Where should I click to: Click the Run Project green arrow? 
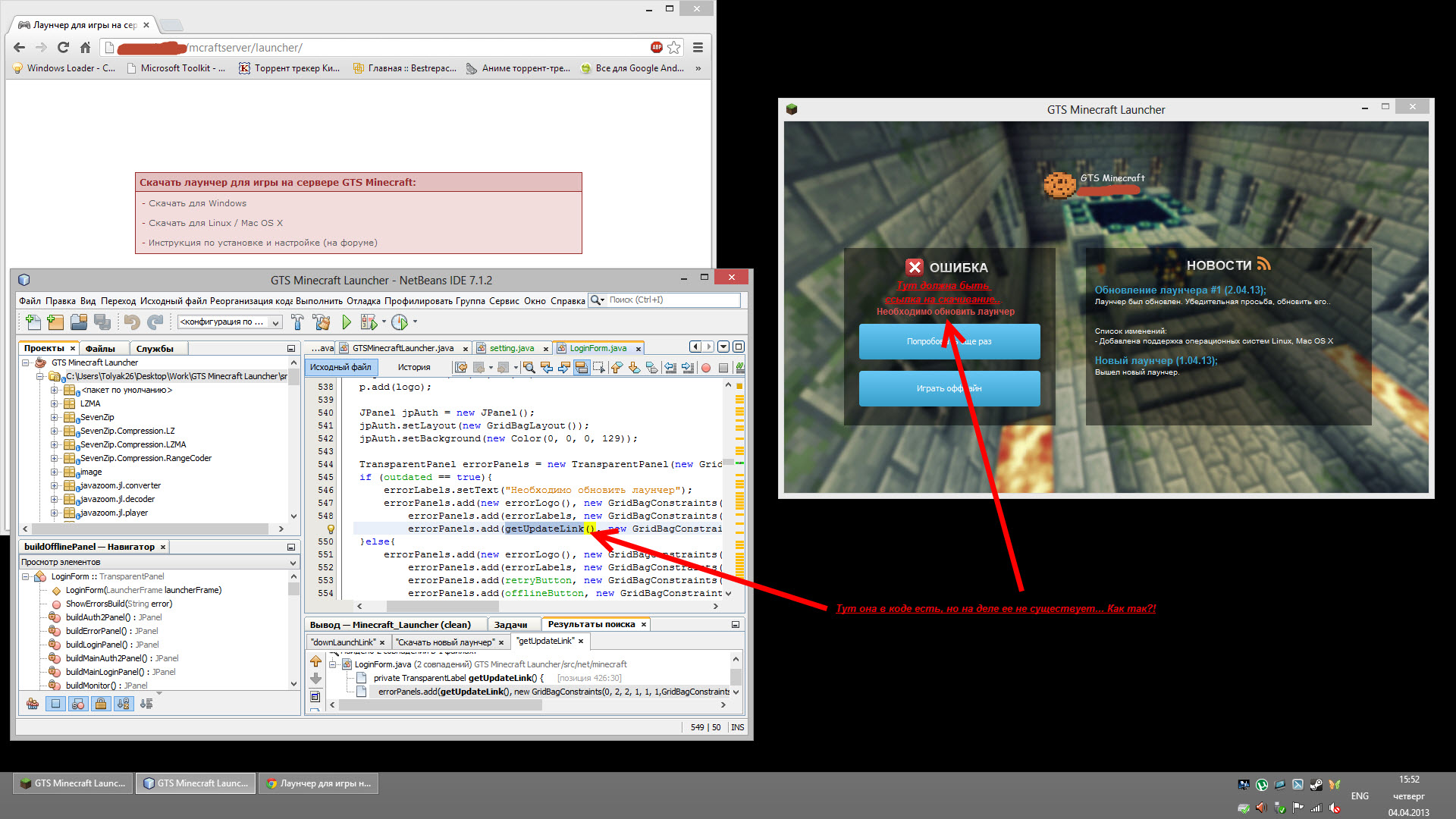click(x=347, y=322)
